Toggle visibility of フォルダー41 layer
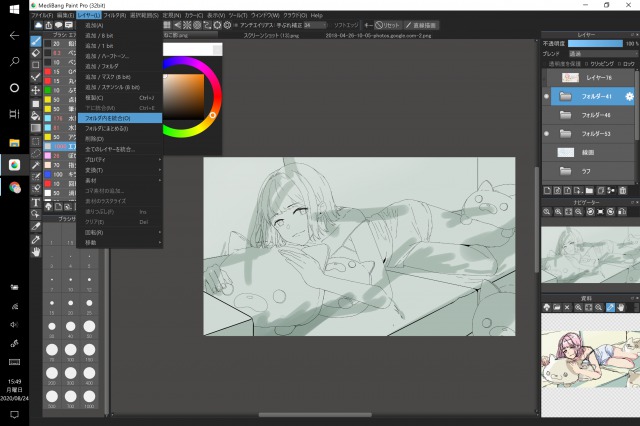Image resolution: width=640 pixels, height=426 pixels. [x=546, y=96]
